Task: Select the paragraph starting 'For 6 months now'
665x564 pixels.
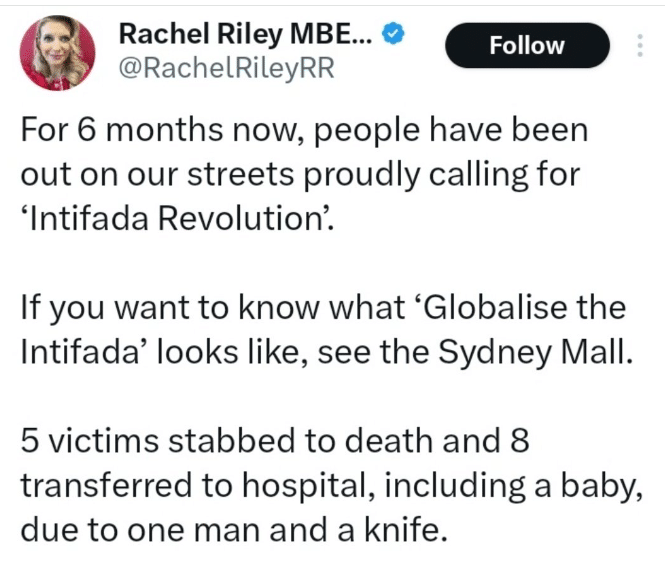Action: tap(305, 174)
